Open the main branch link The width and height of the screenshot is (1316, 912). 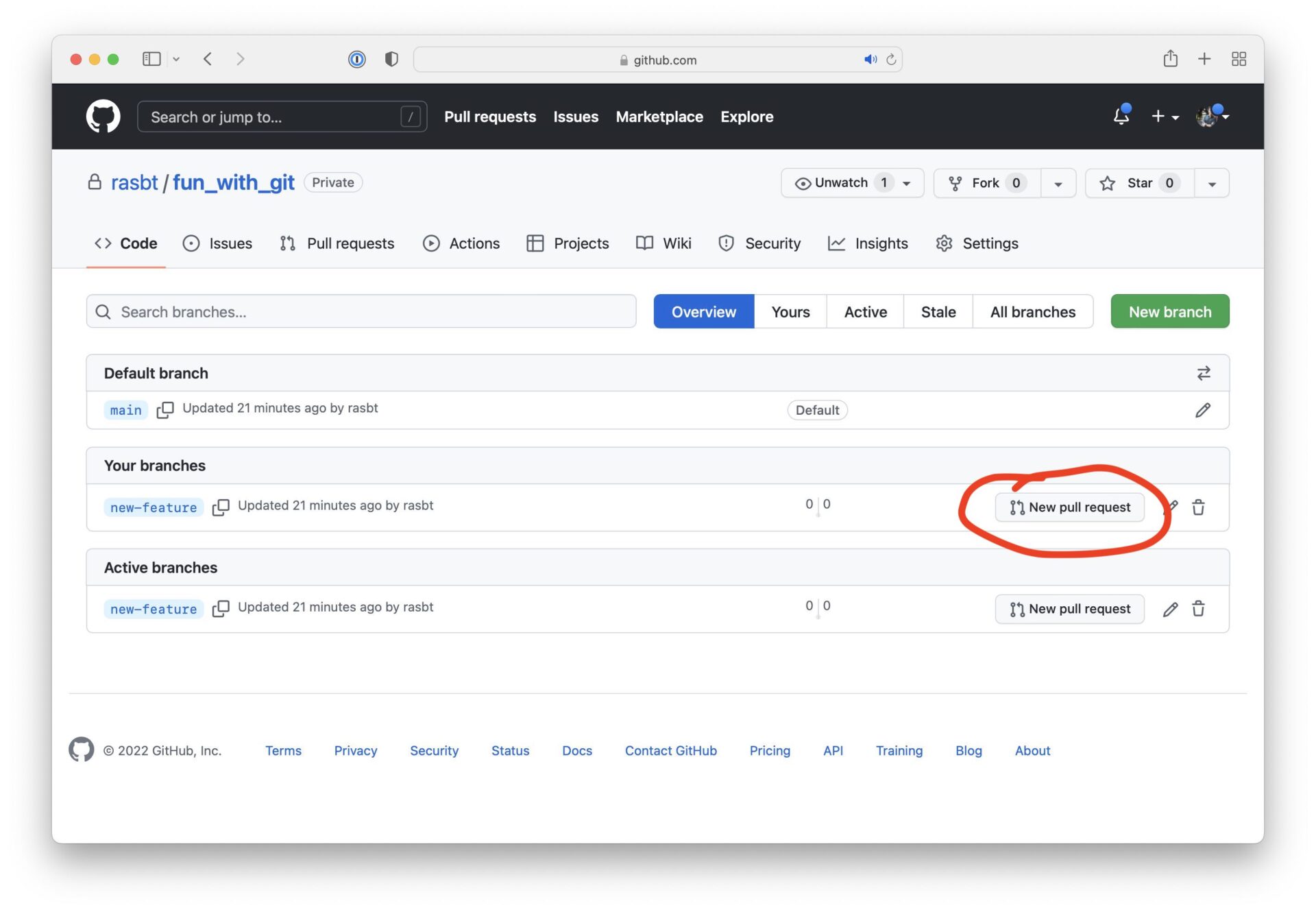coord(126,410)
